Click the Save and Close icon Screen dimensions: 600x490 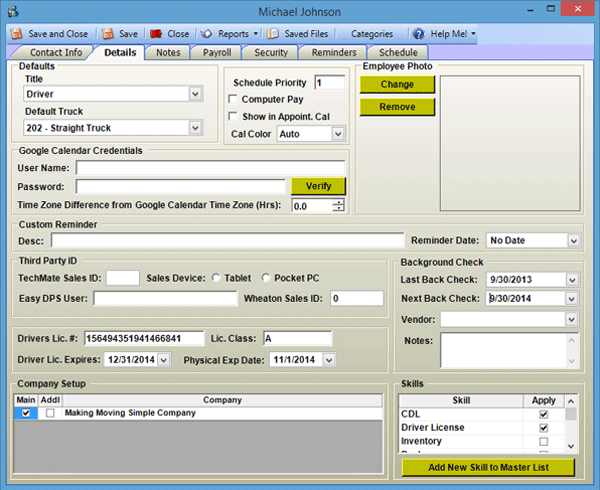pos(16,34)
